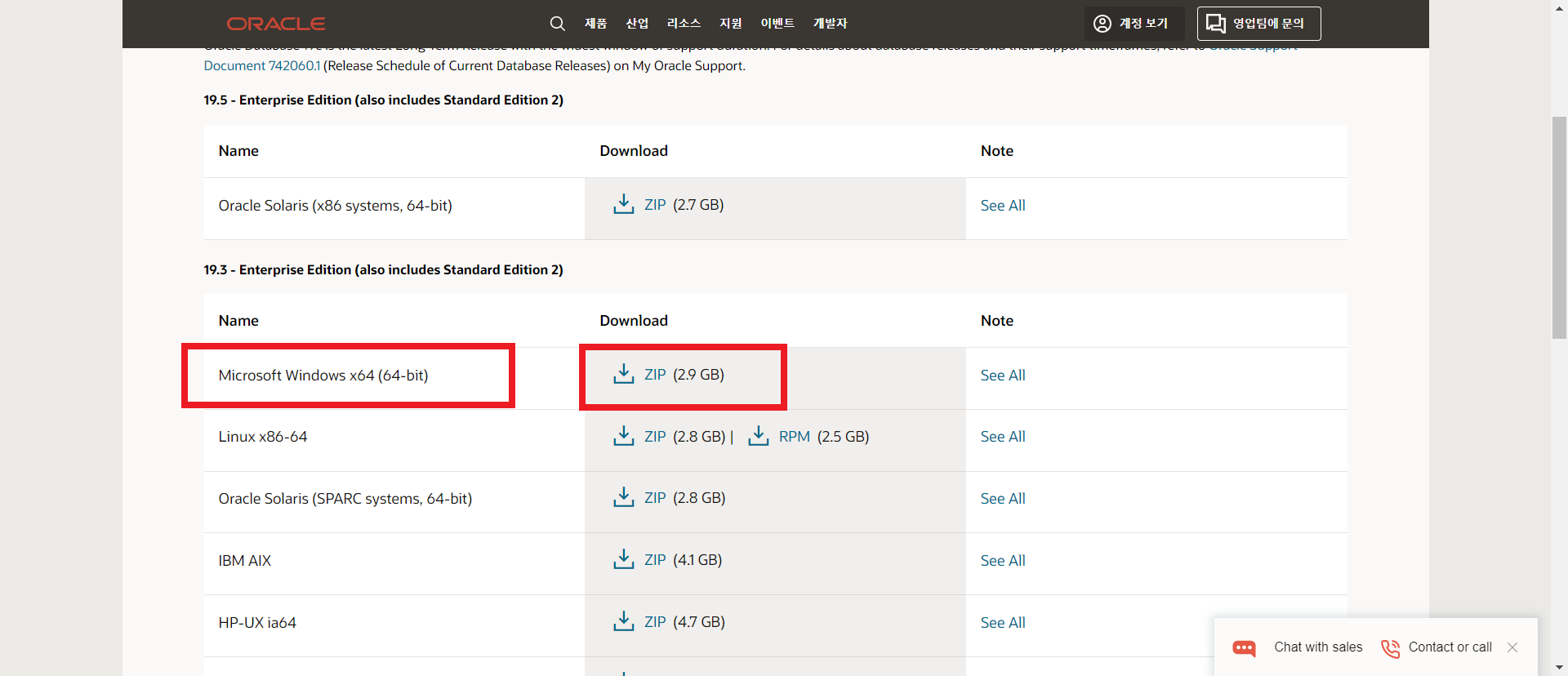This screenshot has height=676, width=1568.
Task: Close the sales chat popup
Action: pyautogui.click(x=1512, y=647)
